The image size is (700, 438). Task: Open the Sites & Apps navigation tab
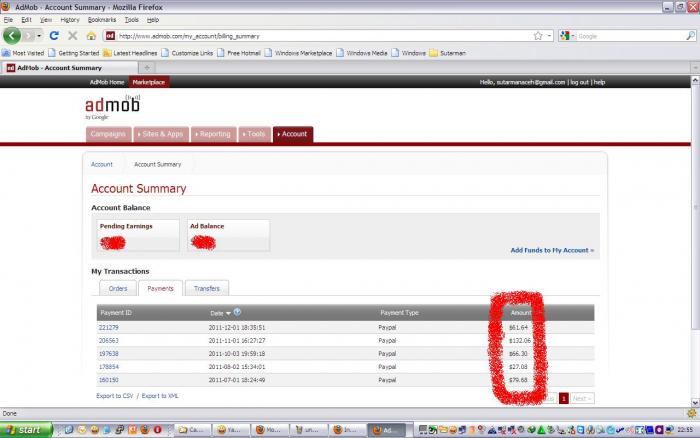(161, 134)
